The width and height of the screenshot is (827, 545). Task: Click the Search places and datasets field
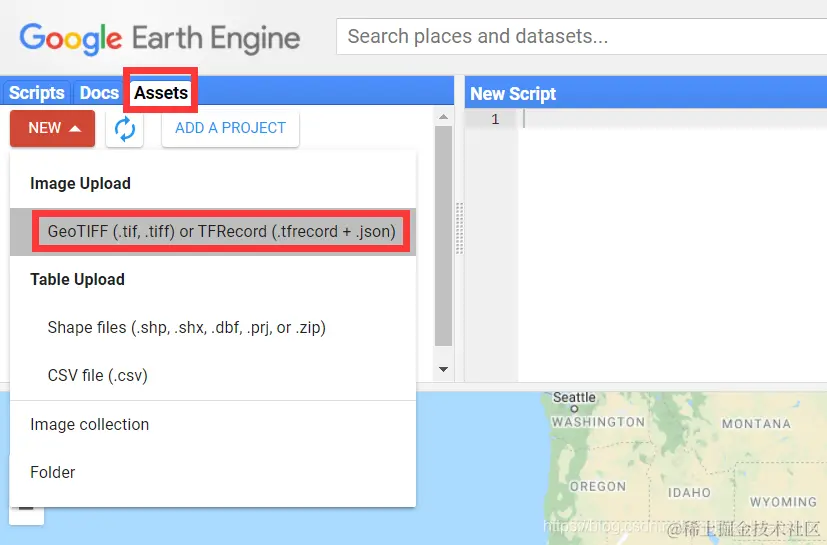tap(581, 36)
